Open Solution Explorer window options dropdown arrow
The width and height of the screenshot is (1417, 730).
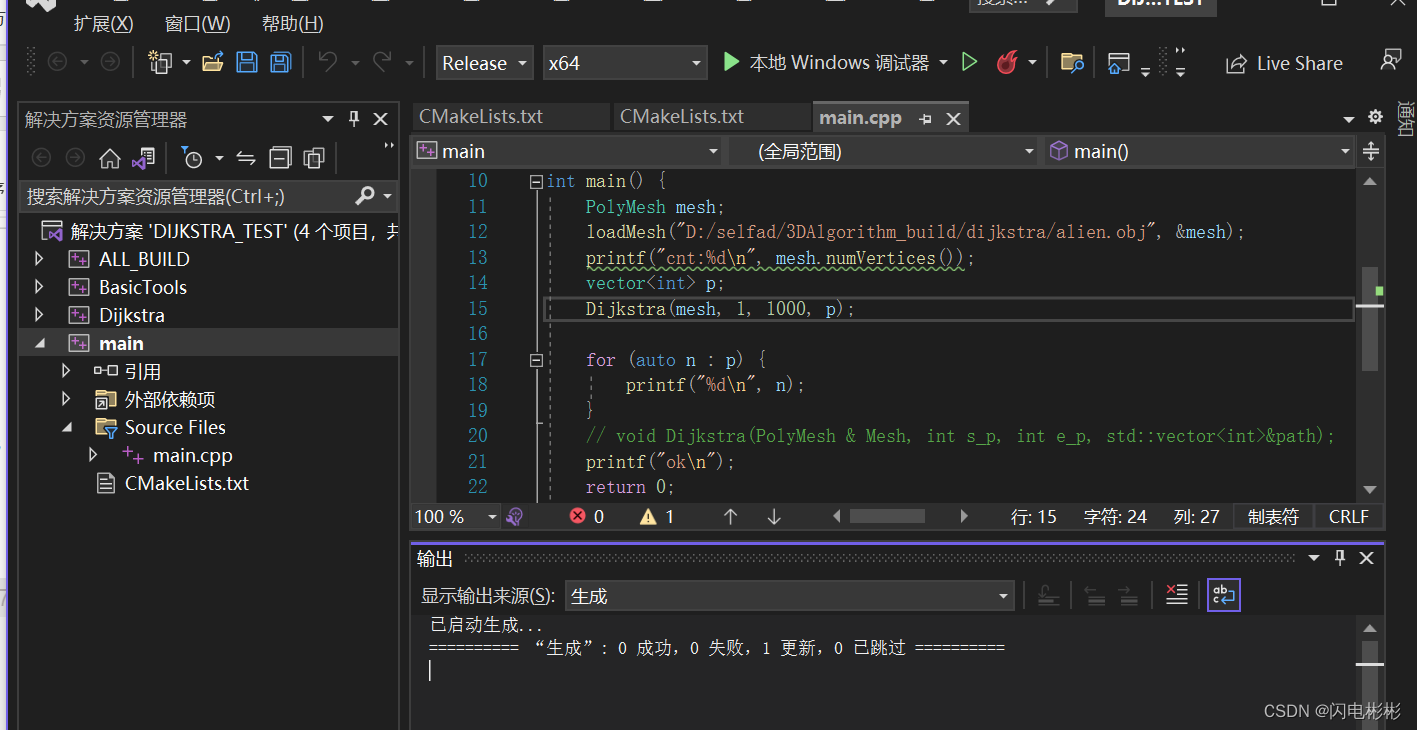click(328, 119)
